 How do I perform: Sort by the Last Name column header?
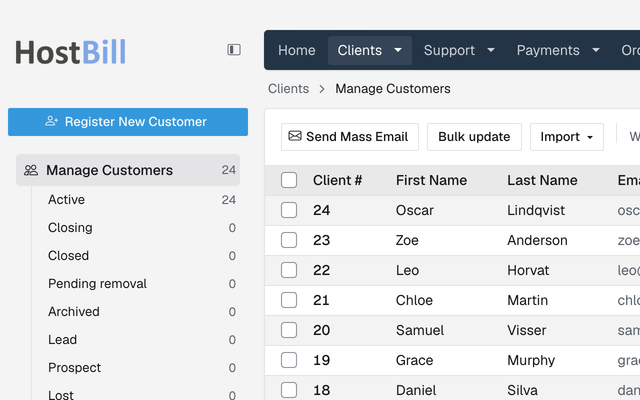(x=542, y=180)
